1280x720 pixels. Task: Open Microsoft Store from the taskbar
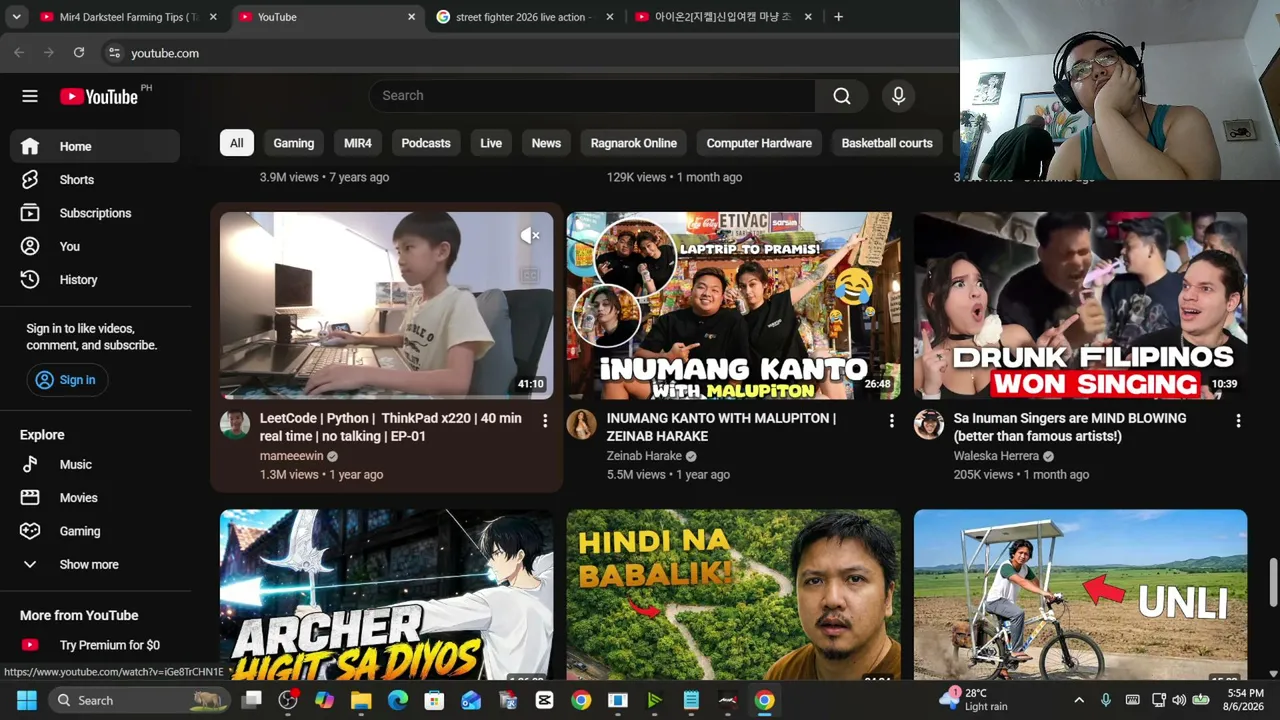click(434, 700)
